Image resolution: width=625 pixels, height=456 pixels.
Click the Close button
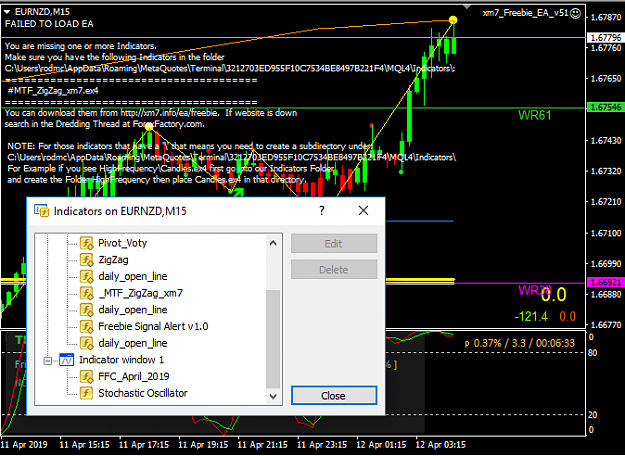(334, 395)
